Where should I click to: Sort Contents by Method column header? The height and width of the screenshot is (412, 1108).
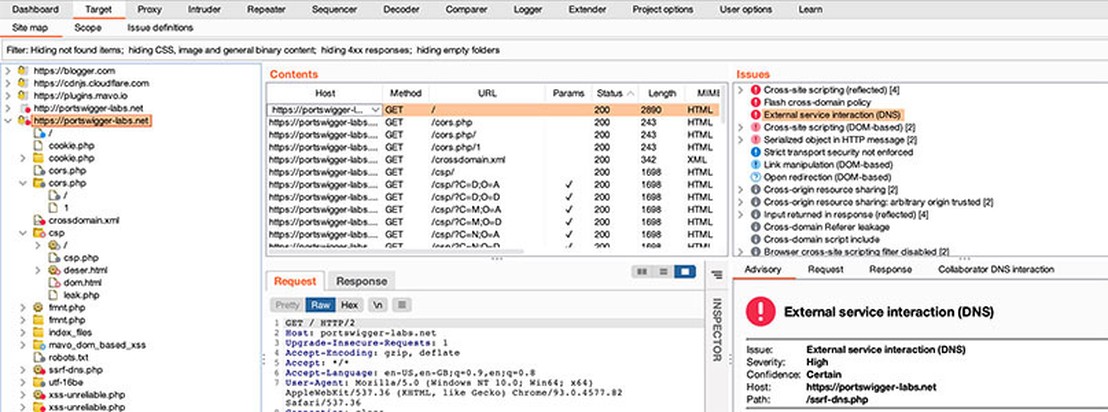406,93
